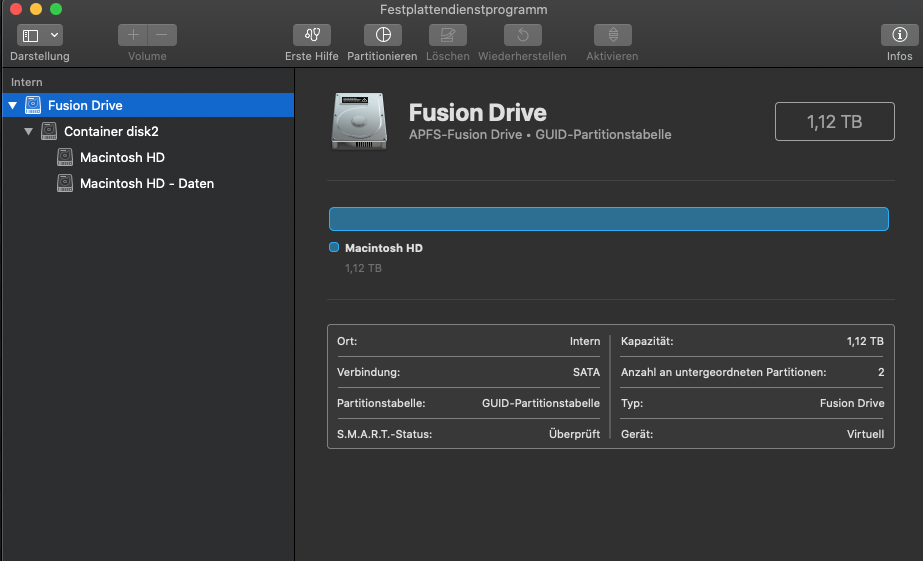This screenshot has height=561, width=923.
Task: Select Fusion Drive in the sidebar
Action: (85, 105)
